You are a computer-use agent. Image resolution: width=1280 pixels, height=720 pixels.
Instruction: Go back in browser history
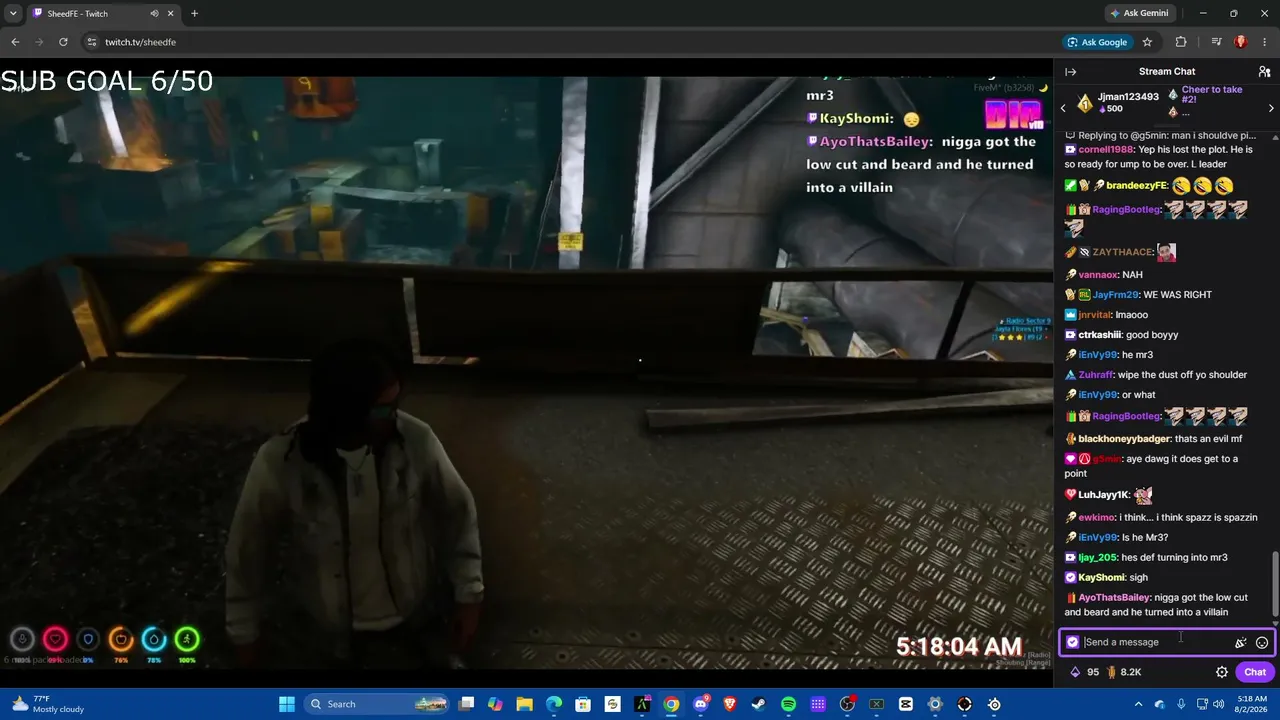(x=15, y=42)
